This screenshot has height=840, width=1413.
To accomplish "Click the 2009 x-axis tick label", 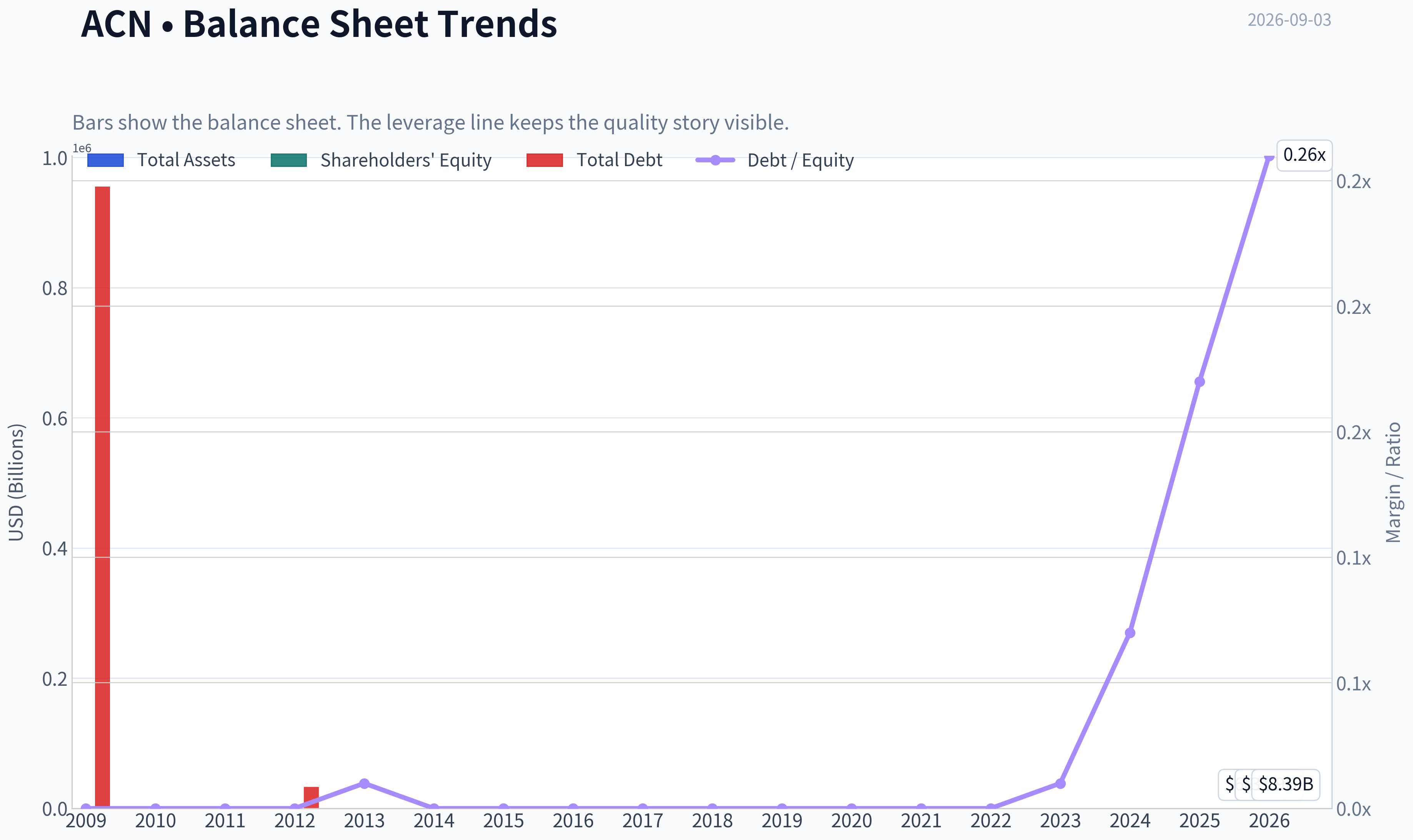I will point(86,821).
